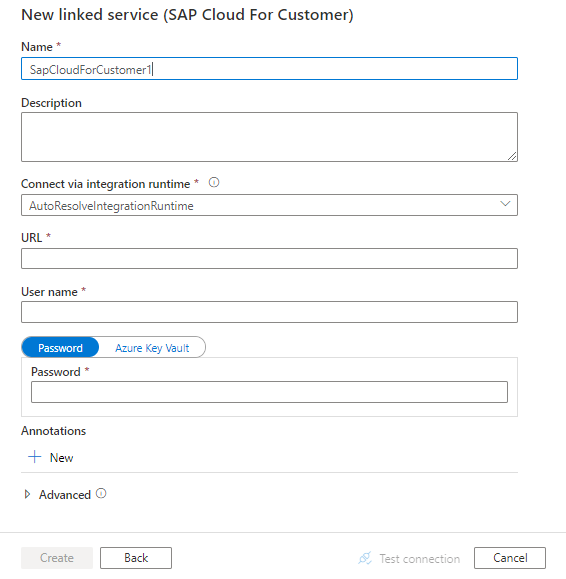Click the Annotations heading
Viewport: 566px width, 579px height.
(54, 431)
